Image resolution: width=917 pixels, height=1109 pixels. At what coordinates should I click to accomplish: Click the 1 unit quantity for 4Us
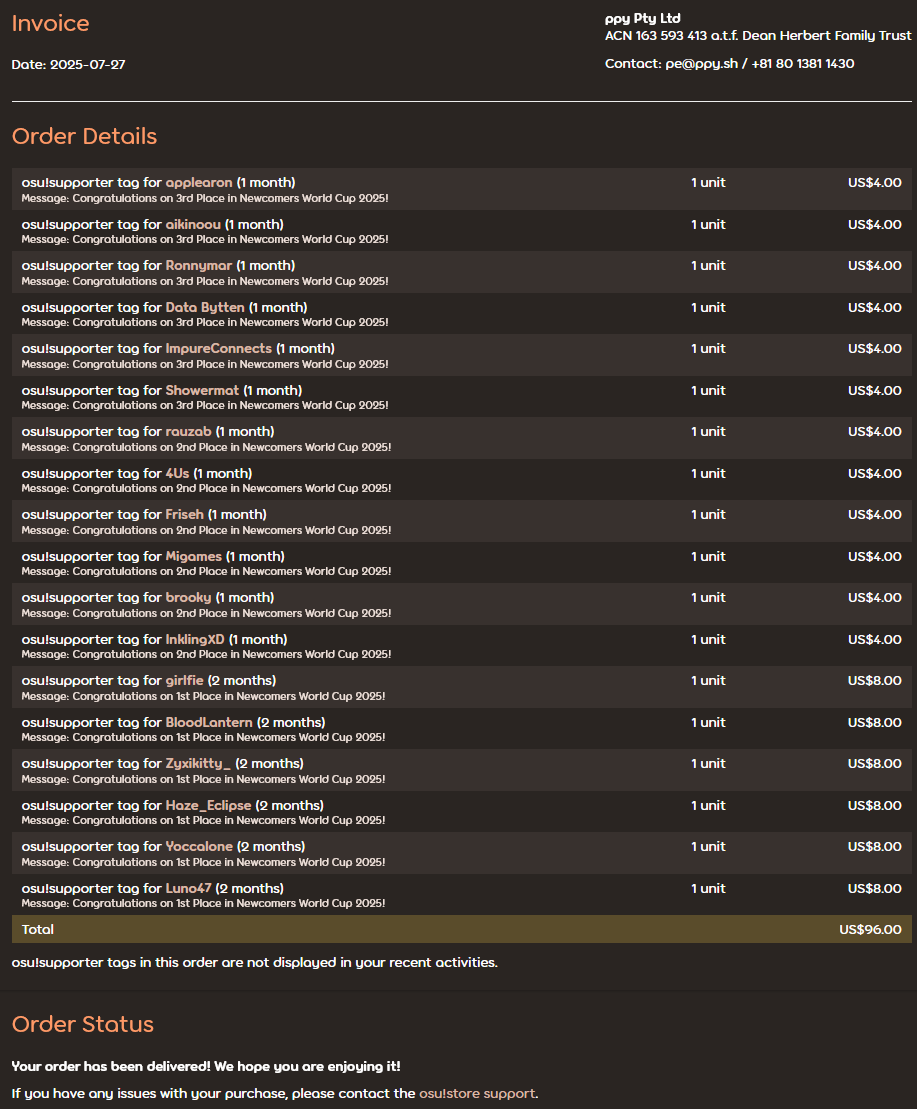pos(708,473)
